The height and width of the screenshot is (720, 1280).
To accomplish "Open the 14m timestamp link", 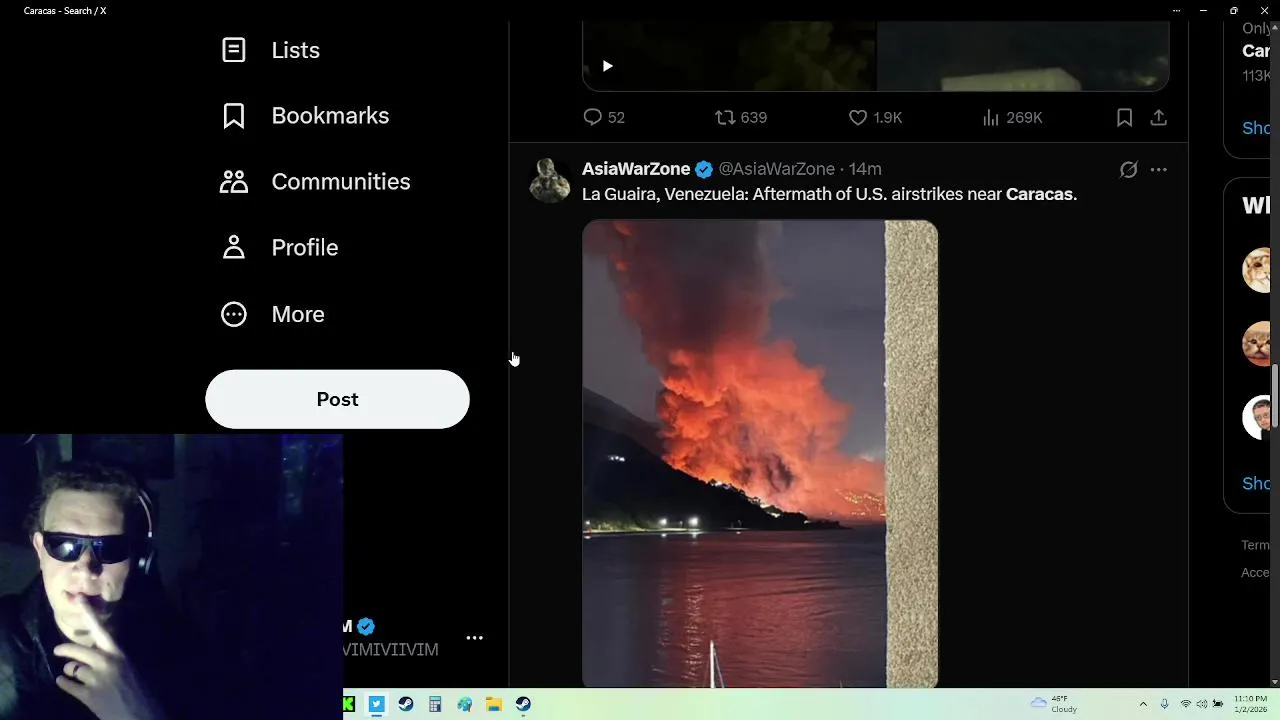I will (865, 169).
